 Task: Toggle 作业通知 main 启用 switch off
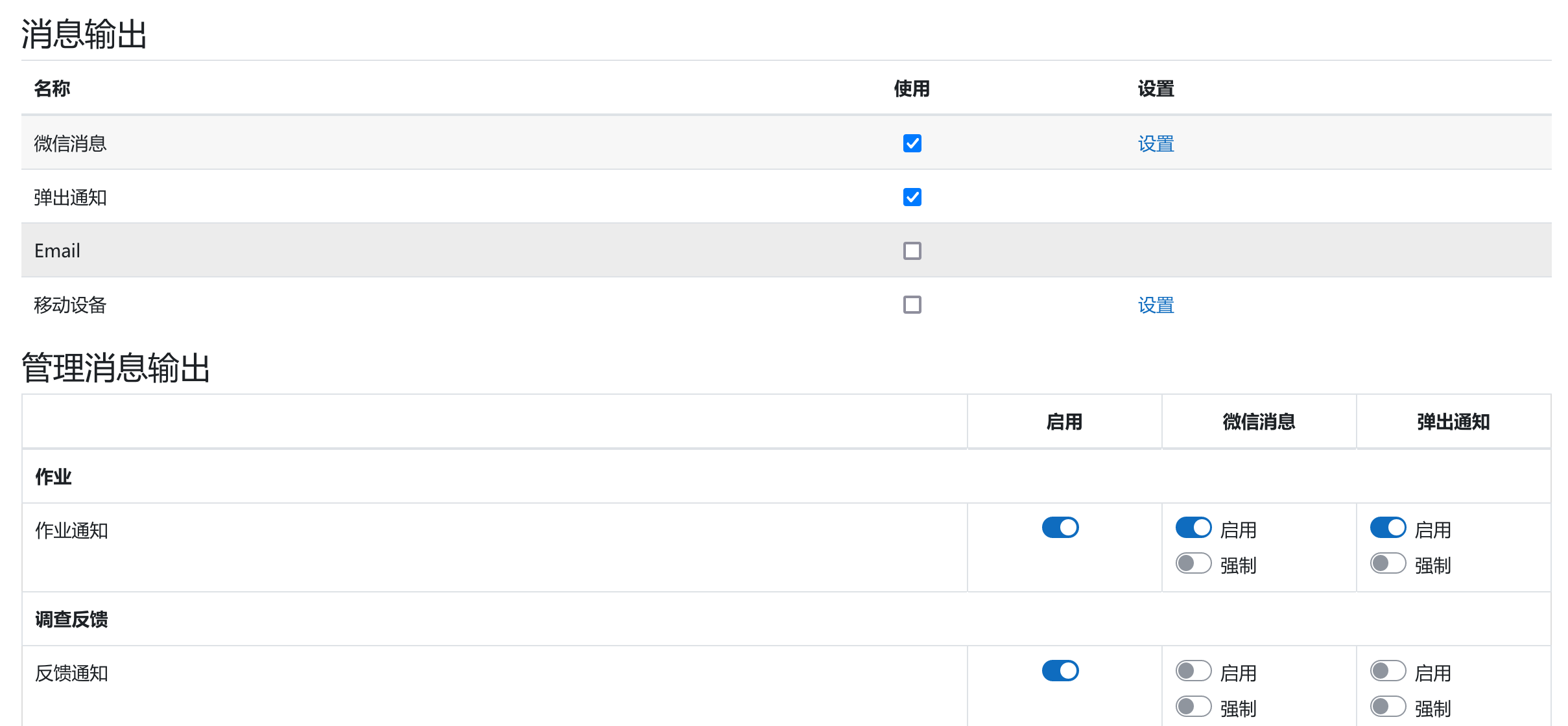pyautogui.click(x=1060, y=528)
